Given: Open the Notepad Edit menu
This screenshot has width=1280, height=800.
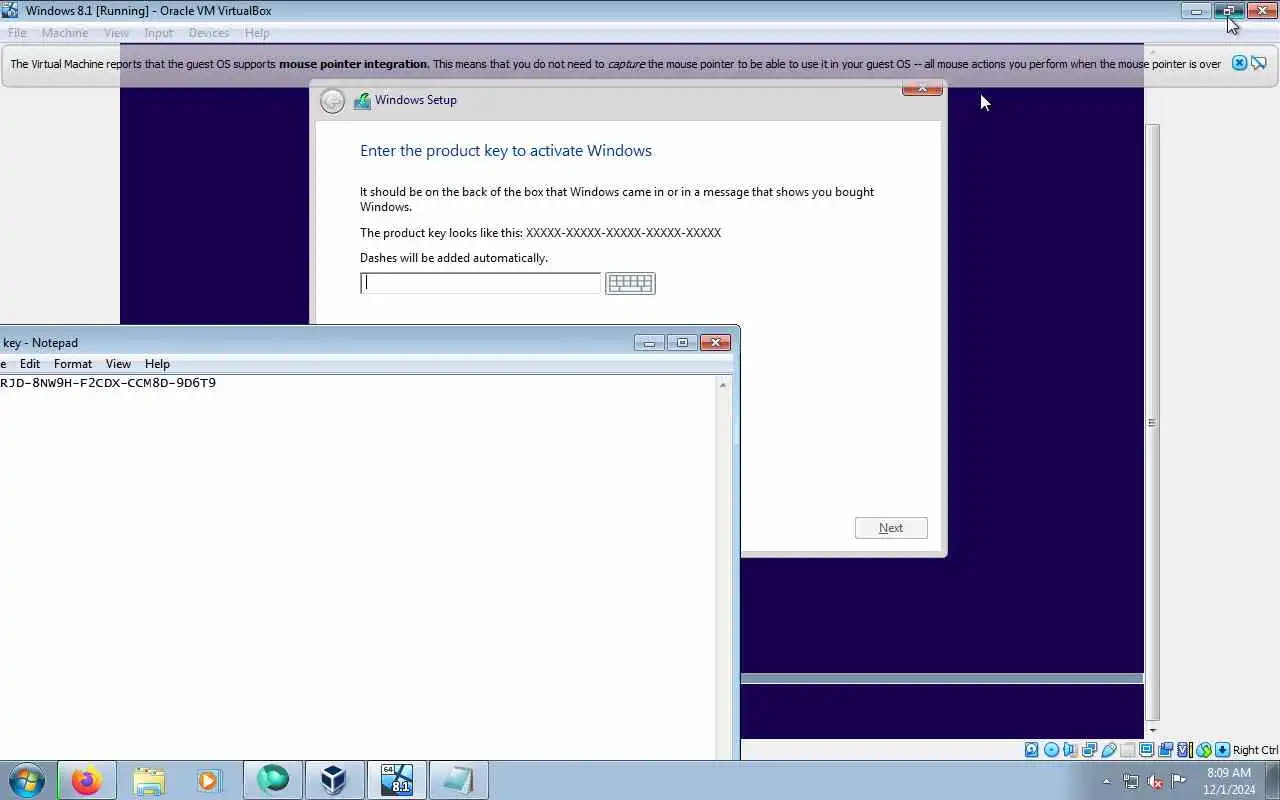Looking at the screenshot, I should 30,364.
